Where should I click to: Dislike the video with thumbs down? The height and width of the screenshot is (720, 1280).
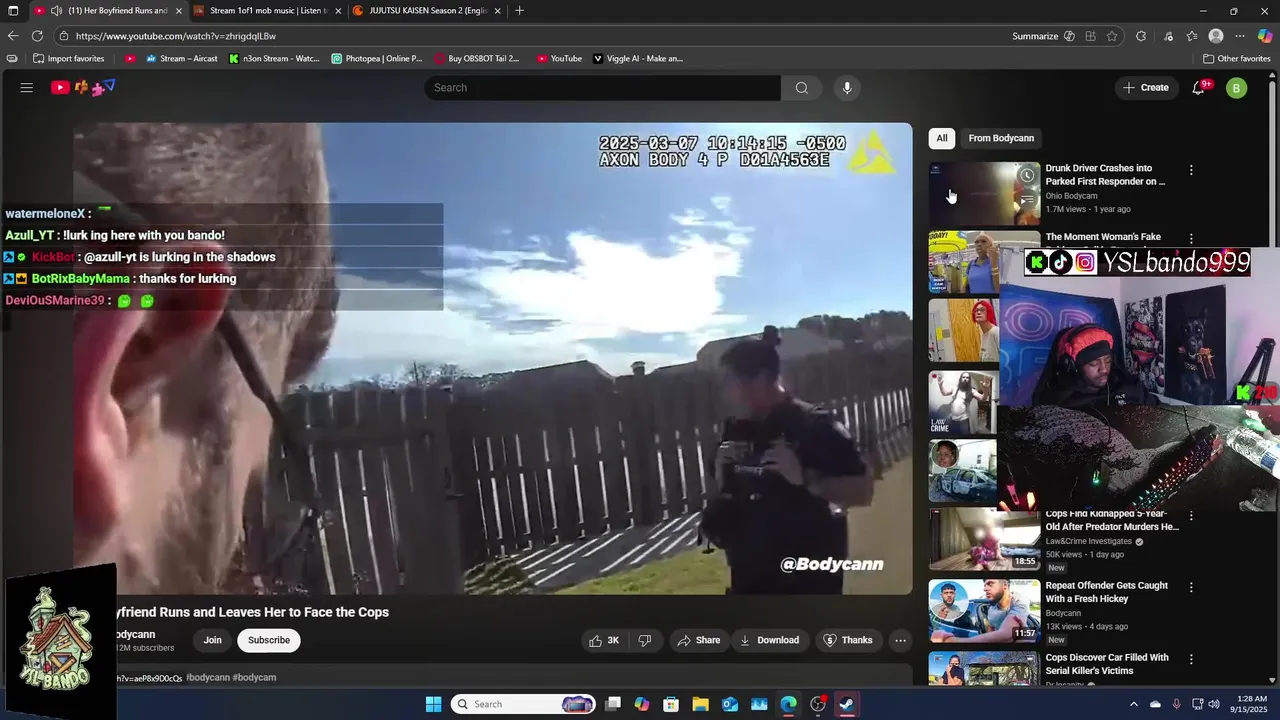tap(645, 640)
